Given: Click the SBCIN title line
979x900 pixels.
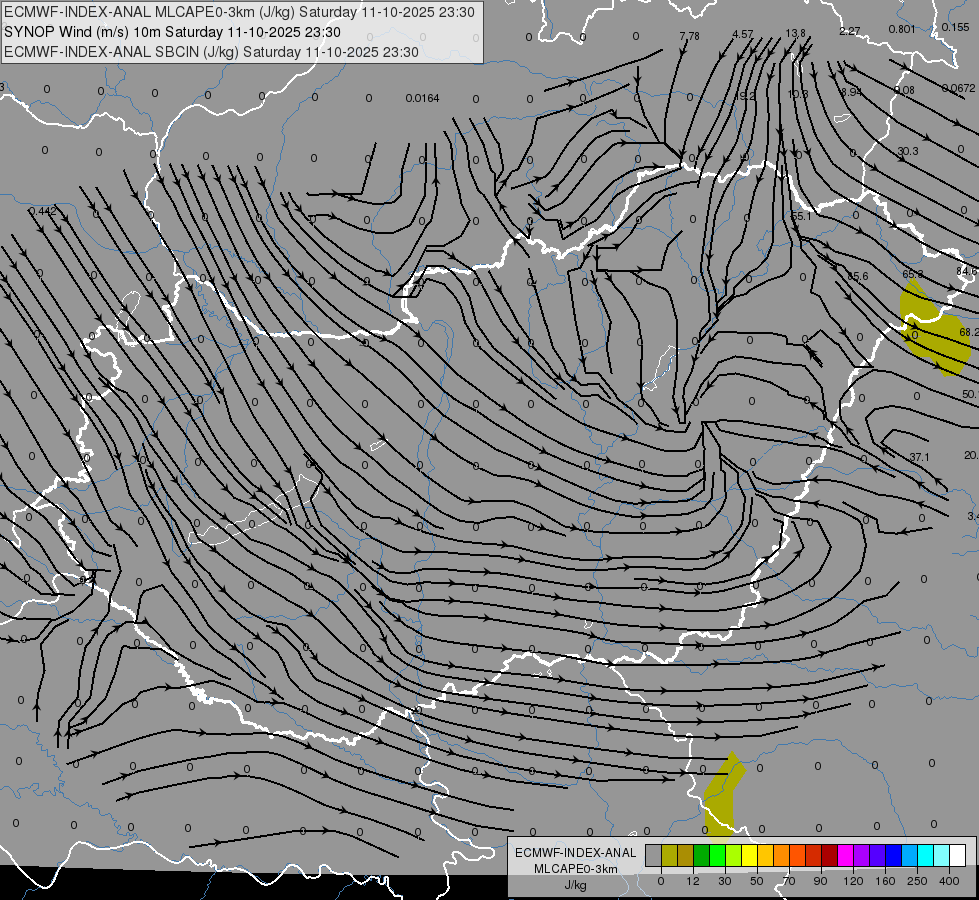Looking at the screenshot, I should click(x=211, y=52).
